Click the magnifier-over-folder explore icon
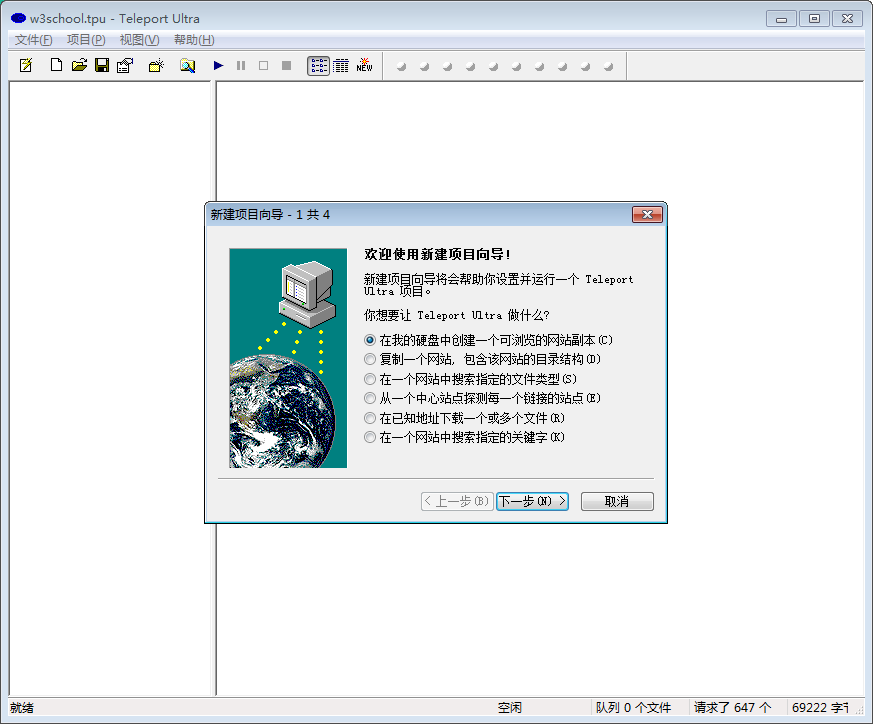Screen dimensions: 873x724 188,66
